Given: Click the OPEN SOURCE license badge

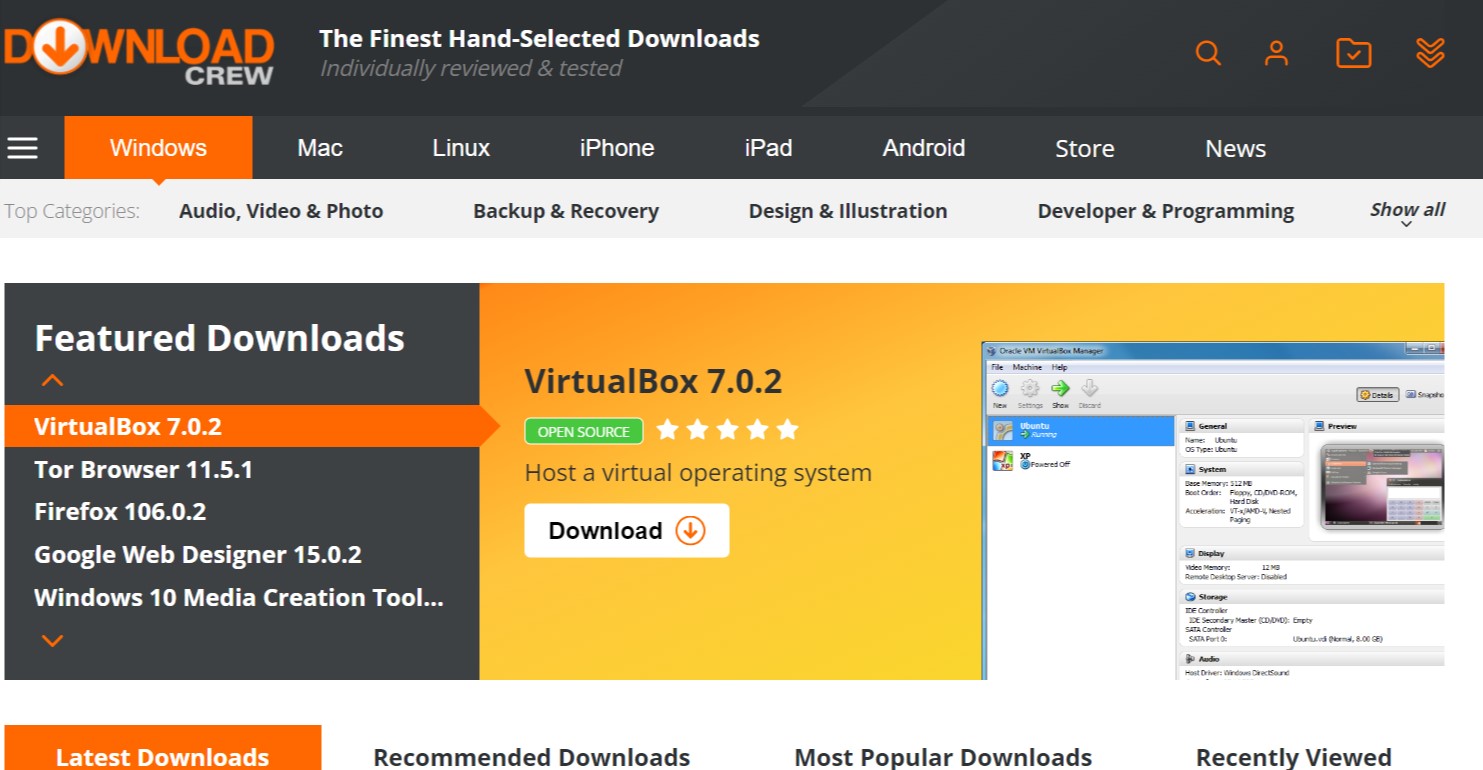Looking at the screenshot, I should point(584,431).
